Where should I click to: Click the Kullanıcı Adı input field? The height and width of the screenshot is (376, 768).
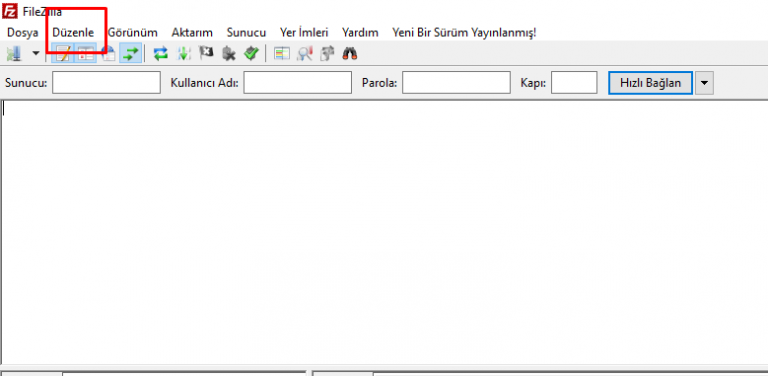point(297,83)
